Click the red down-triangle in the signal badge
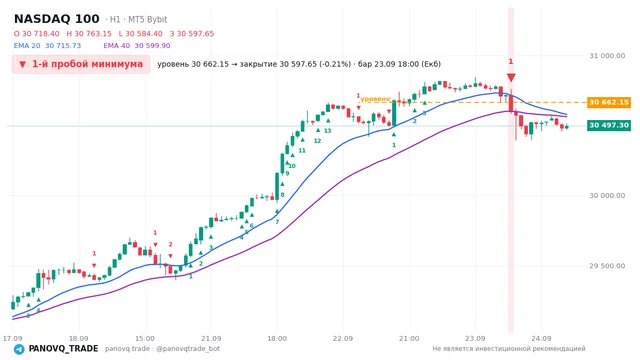Screen dimensions: 640x360 22,64
